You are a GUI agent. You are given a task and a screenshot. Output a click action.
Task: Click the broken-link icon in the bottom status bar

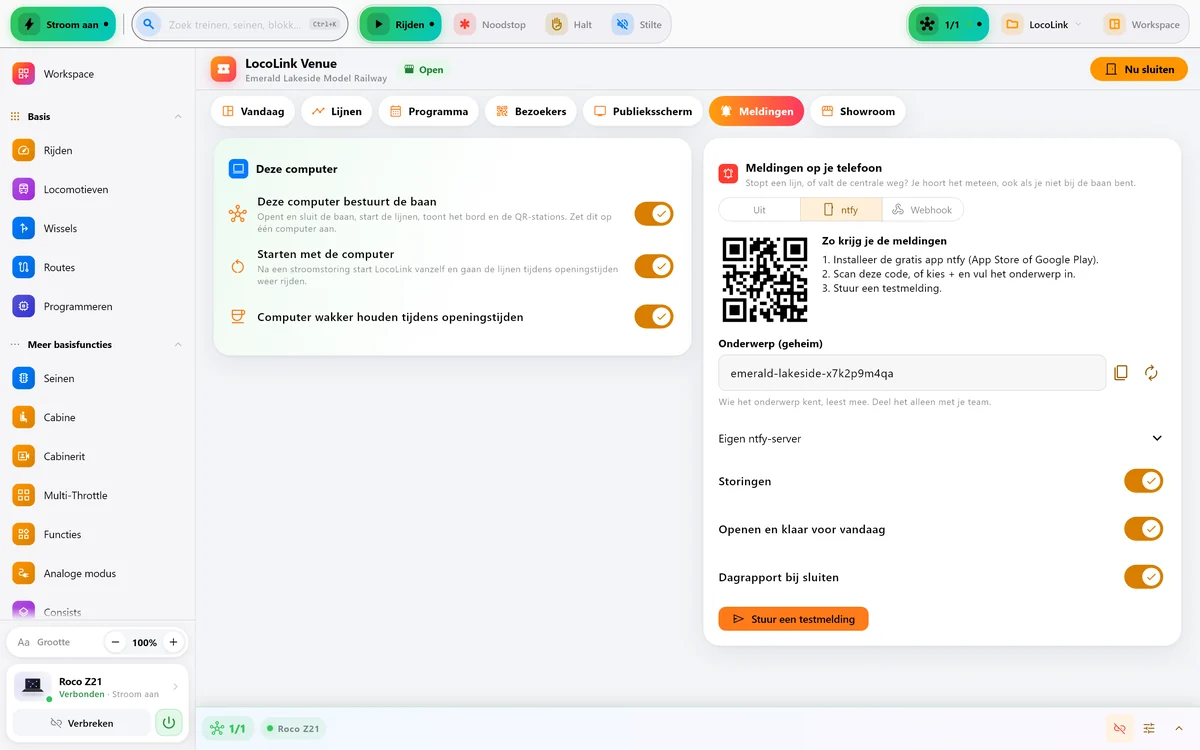(x=1119, y=728)
